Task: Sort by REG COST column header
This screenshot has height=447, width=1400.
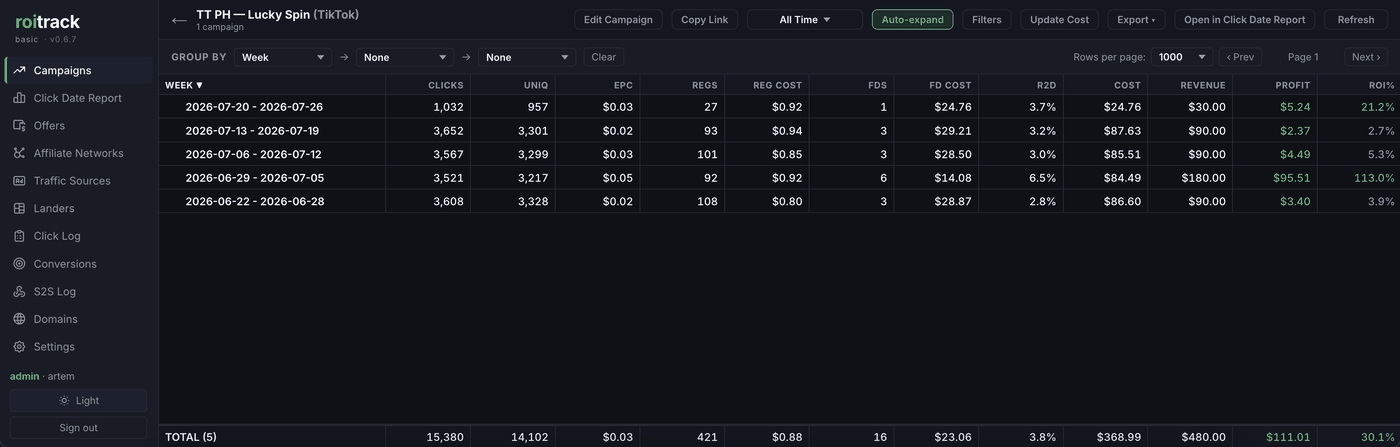Action: point(777,85)
